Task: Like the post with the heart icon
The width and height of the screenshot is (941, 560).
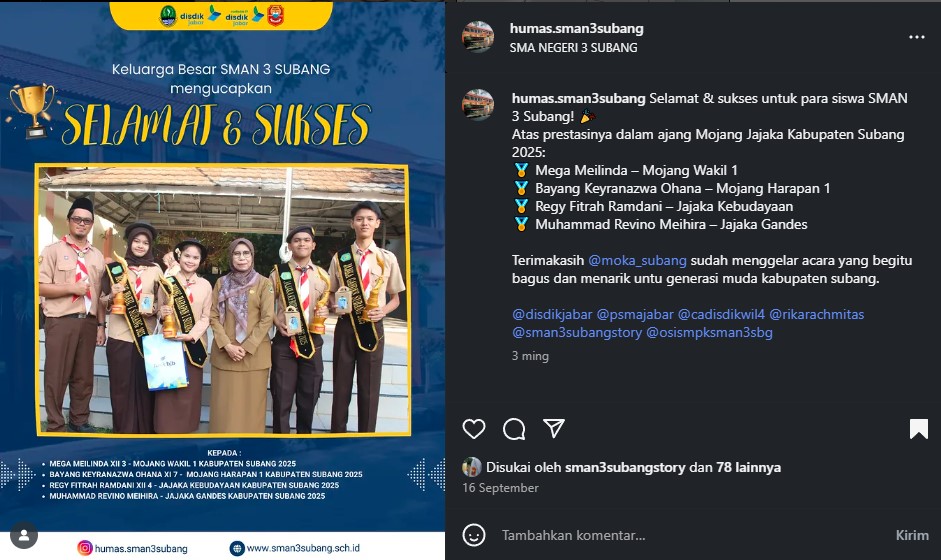Action: click(474, 429)
